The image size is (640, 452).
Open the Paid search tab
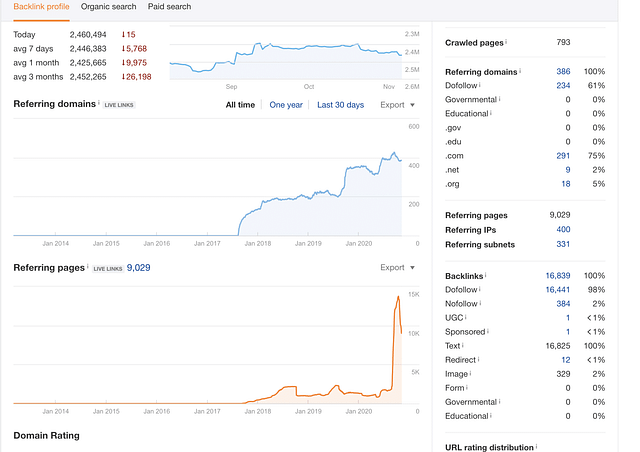click(x=169, y=7)
